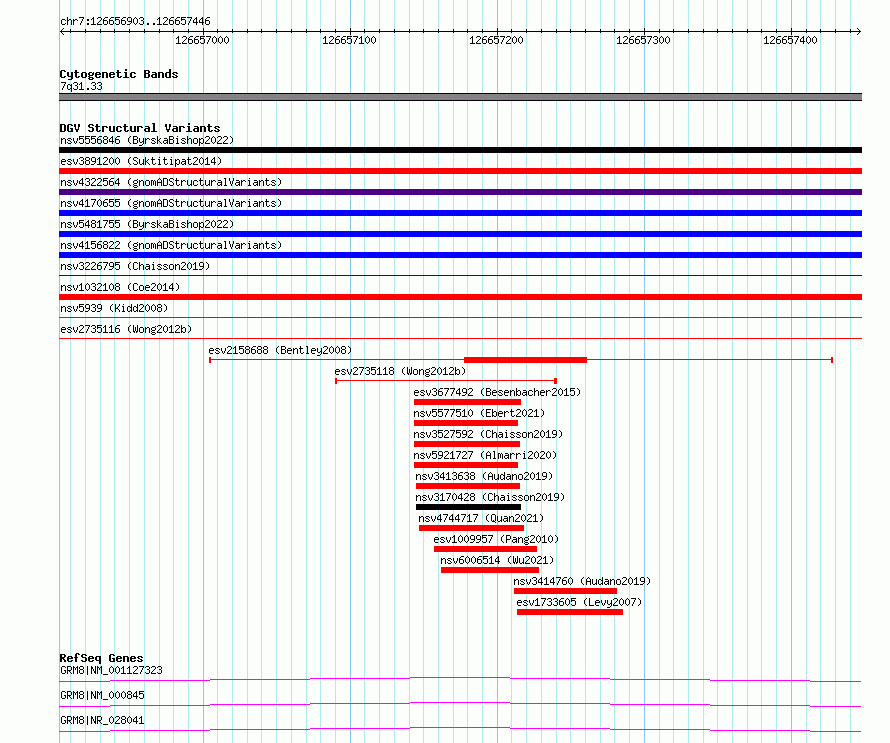Click the DGV Structural Variants track title

[x=140, y=128]
